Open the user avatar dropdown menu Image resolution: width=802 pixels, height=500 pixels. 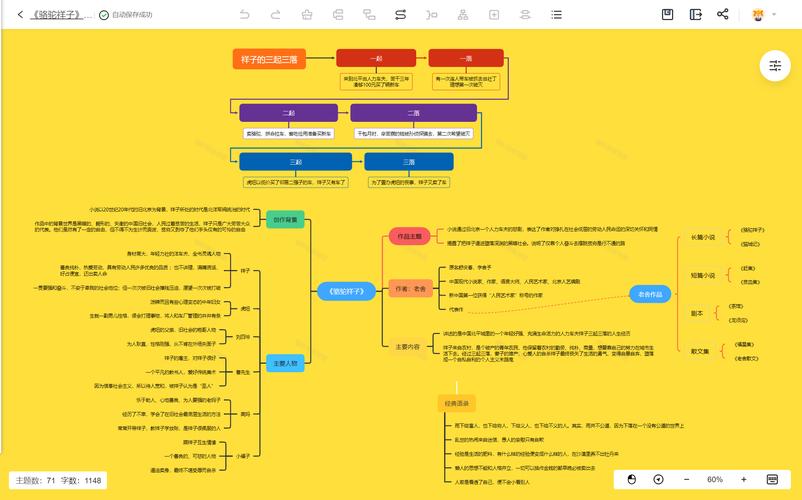[x=764, y=14]
